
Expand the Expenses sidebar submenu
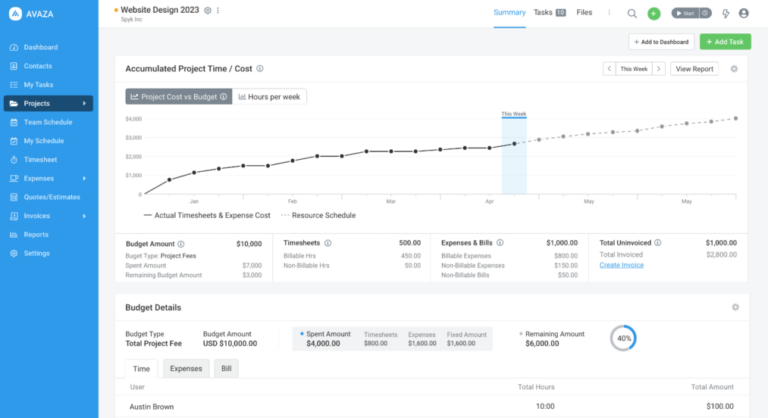[x=83, y=178]
